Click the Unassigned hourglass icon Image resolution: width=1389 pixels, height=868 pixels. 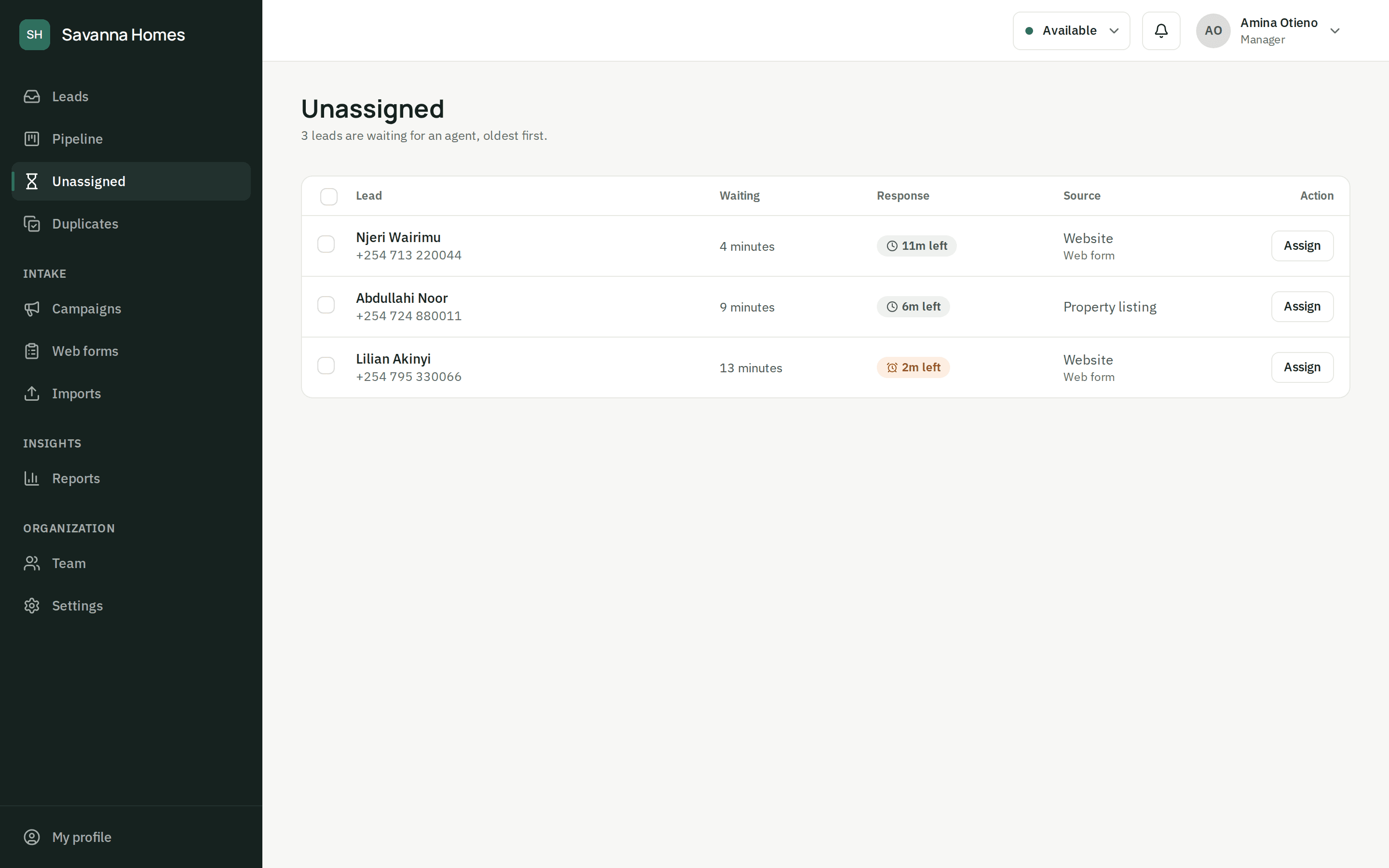click(32, 181)
